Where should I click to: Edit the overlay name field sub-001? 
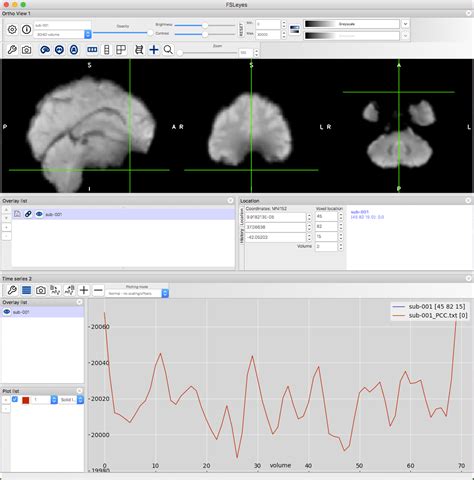click(63, 25)
